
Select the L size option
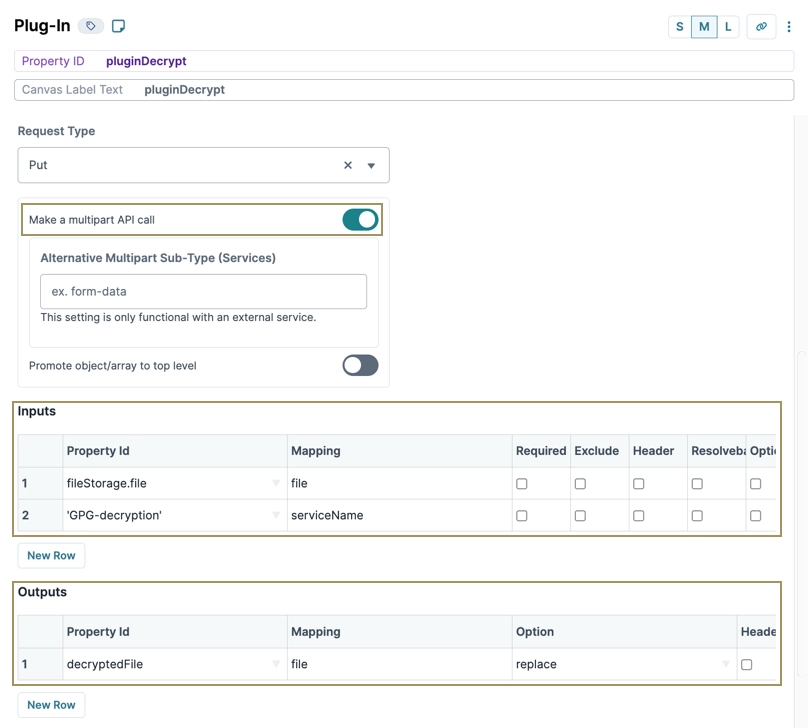(x=729, y=26)
